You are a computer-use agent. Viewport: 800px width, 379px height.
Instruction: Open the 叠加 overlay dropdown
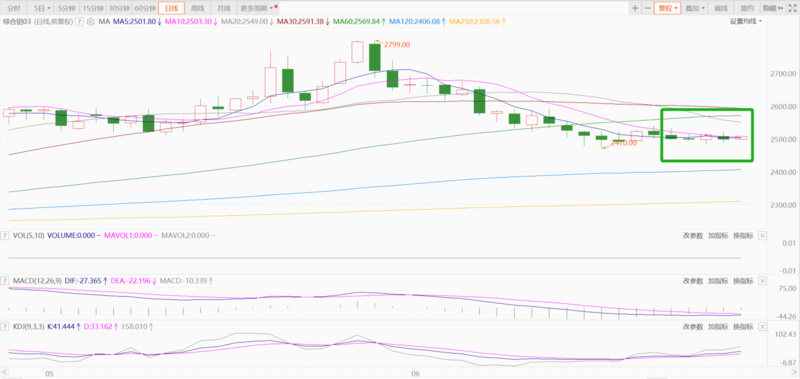coord(695,8)
